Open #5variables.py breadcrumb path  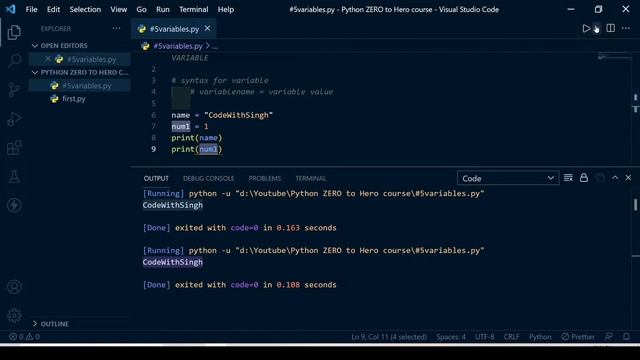[178, 46]
